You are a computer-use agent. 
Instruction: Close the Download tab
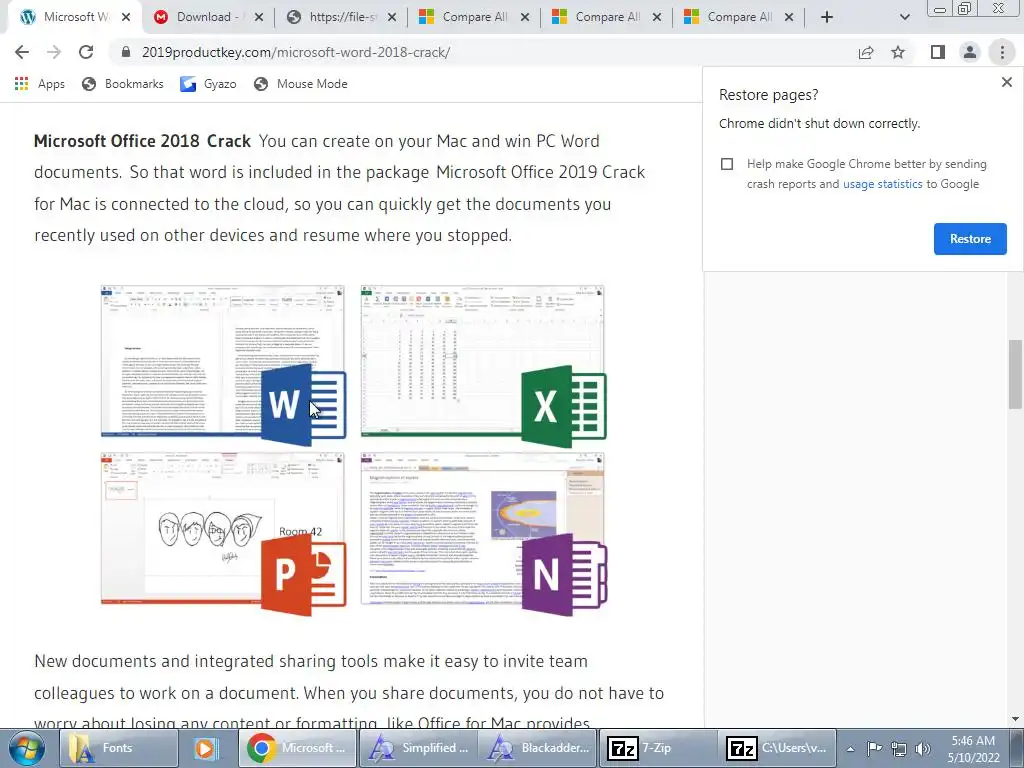click(259, 17)
